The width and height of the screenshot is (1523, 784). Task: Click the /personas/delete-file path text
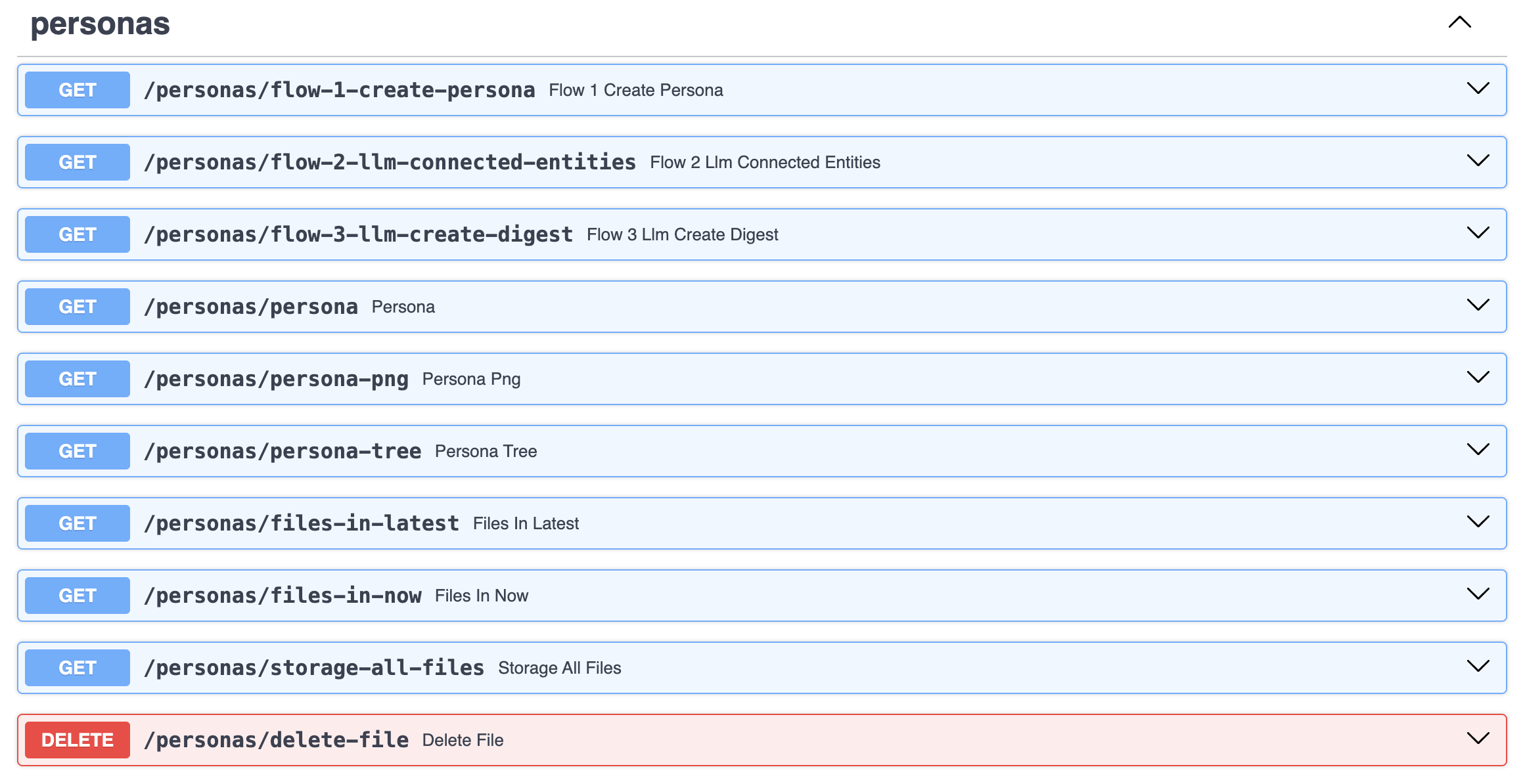click(277, 740)
